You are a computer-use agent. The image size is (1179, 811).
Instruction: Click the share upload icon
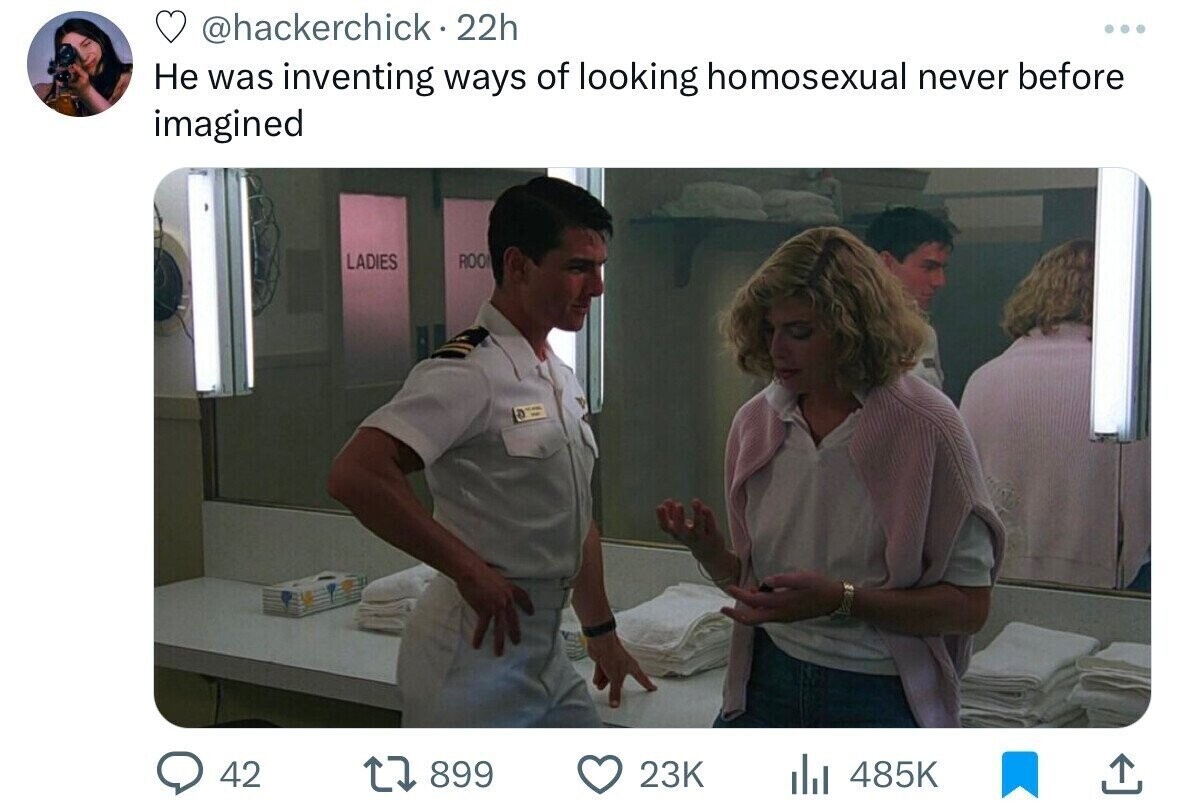1122,774
